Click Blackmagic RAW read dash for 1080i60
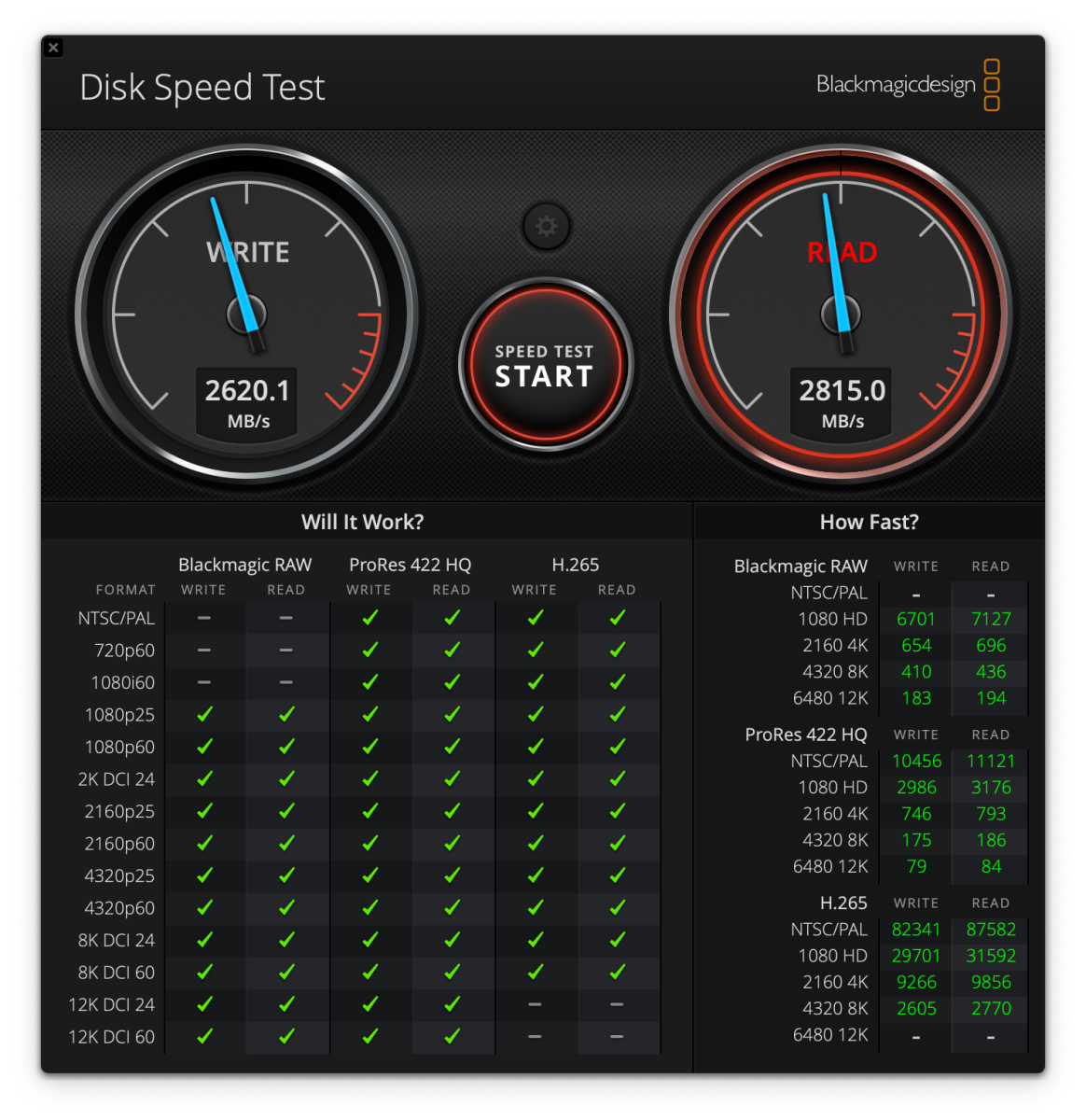This screenshot has width=1086, height=1120. click(286, 682)
